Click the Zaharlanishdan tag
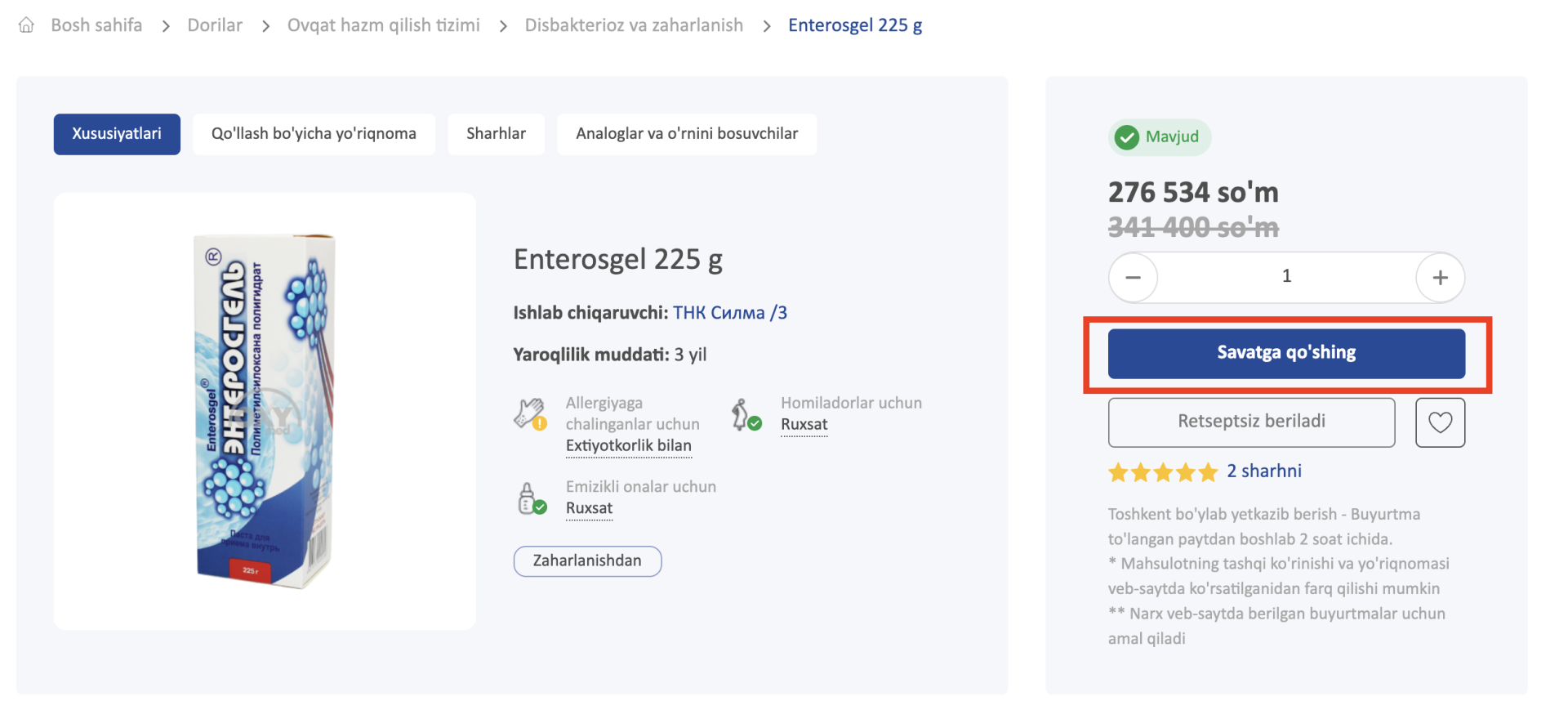The width and height of the screenshot is (1568, 719). pos(587,561)
